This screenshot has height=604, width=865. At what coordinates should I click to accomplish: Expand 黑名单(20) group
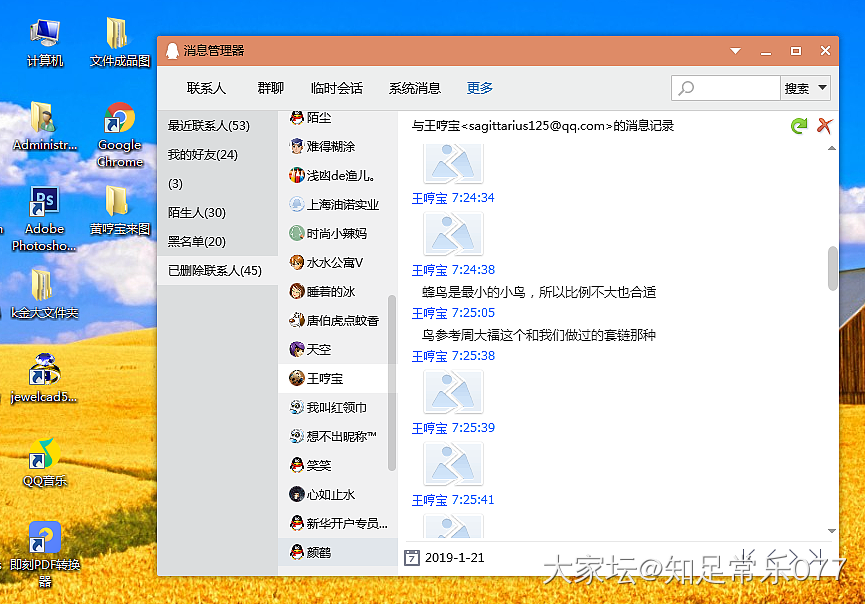coord(197,242)
